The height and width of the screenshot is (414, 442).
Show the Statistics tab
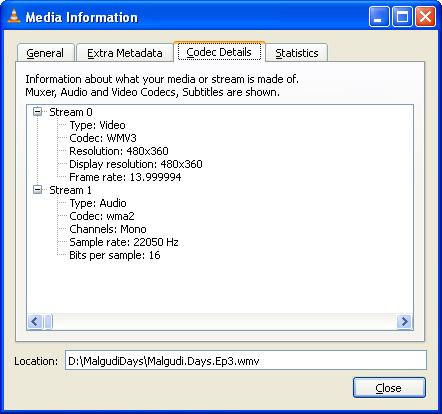(297, 53)
